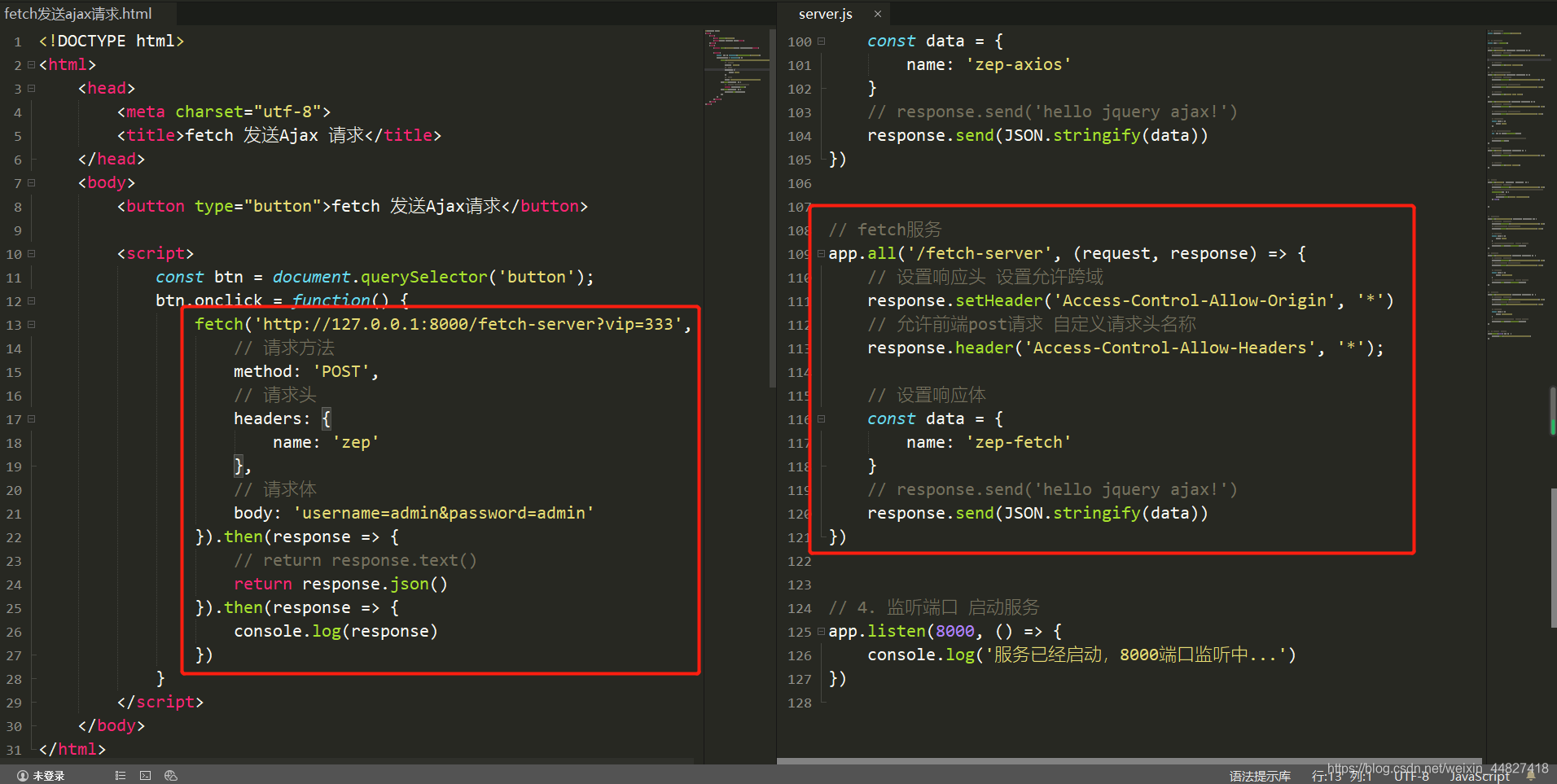Click line number 31 in the html file
Image resolution: width=1557 pixels, height=784 pixels.
(x=14, y=750)
